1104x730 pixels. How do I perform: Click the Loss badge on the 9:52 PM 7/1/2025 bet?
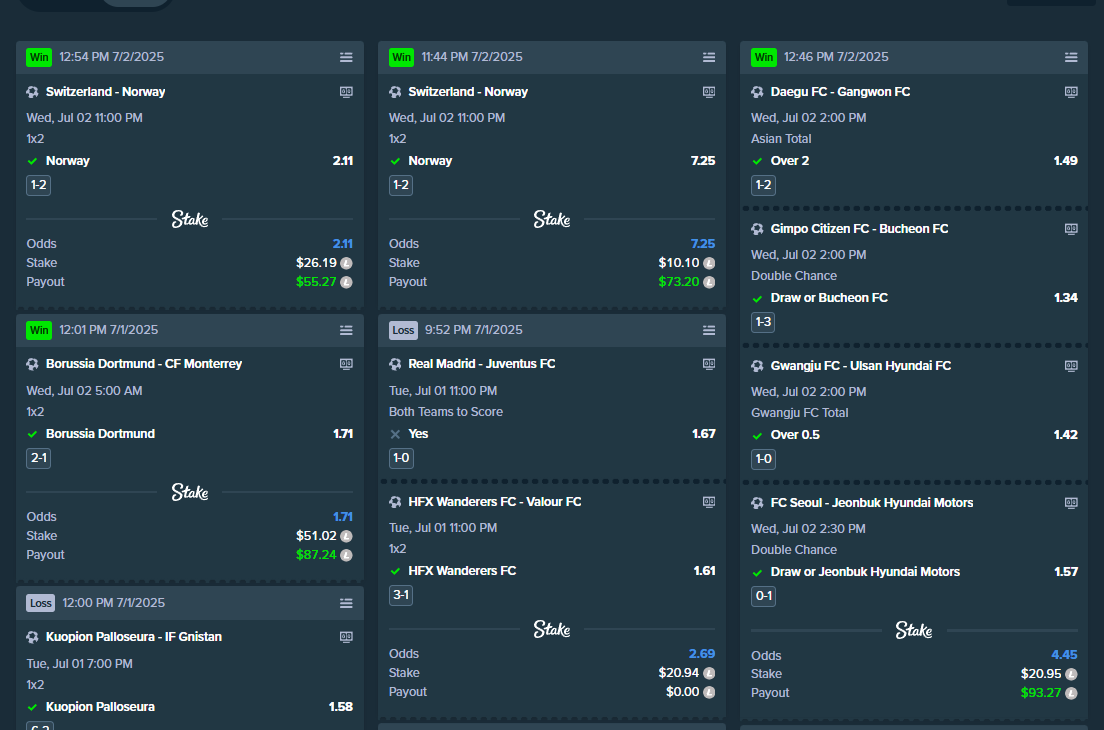point(403,330)
